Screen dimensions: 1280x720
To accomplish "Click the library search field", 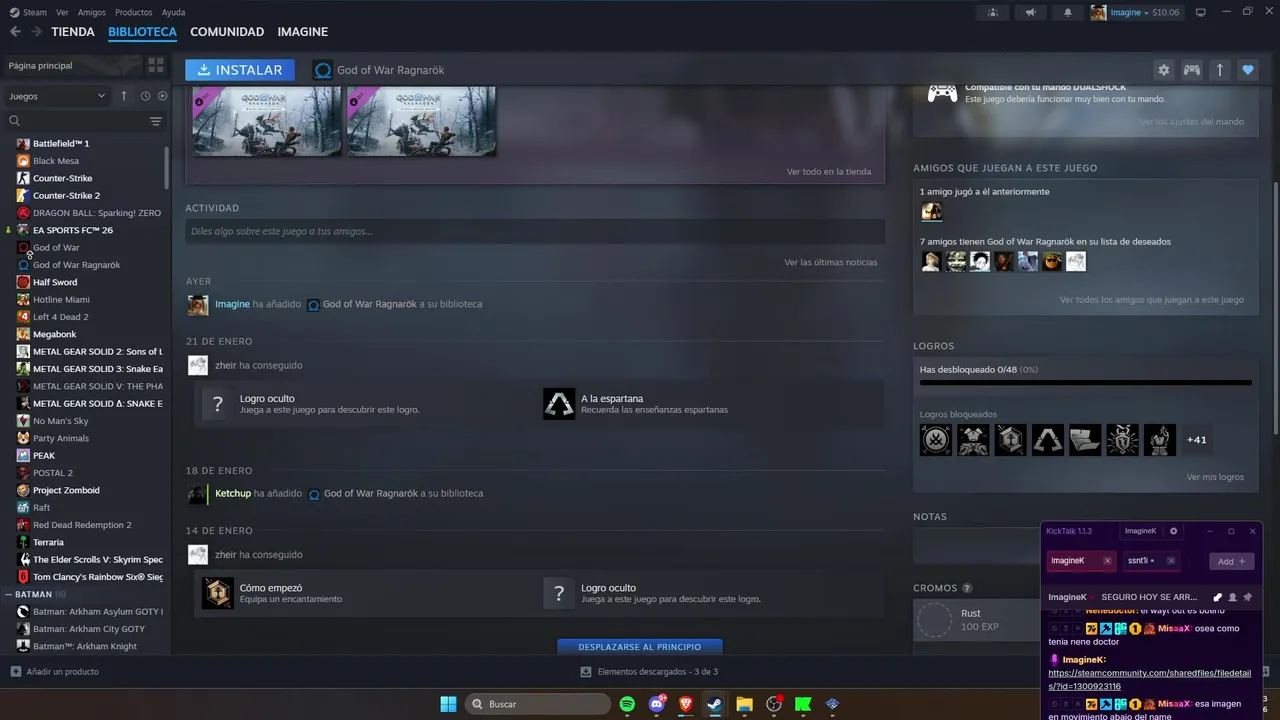I will tap(75, 121).
